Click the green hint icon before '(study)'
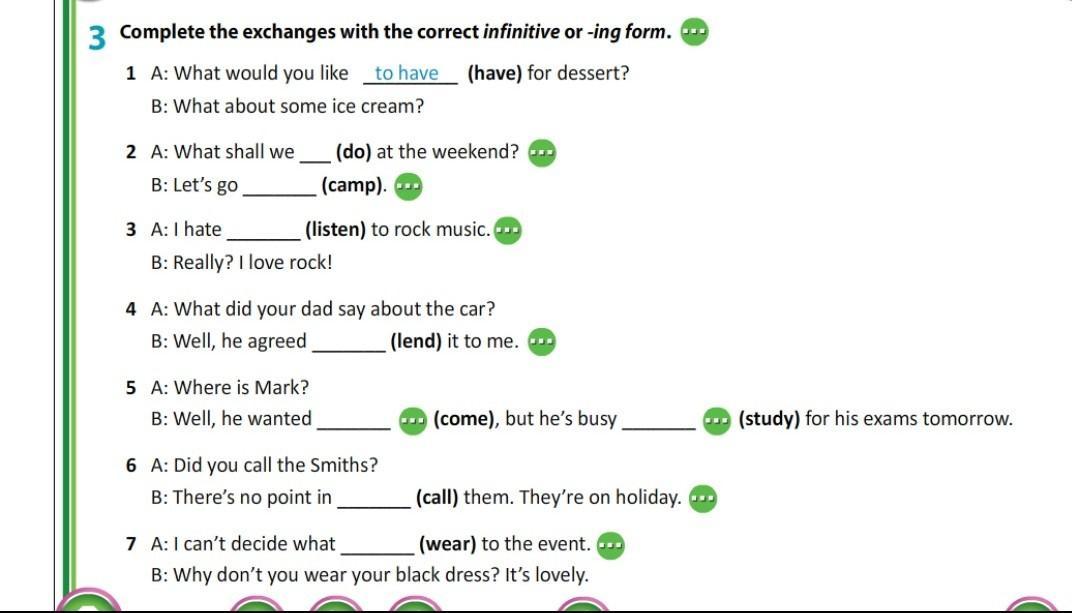The height and width of the screenshot is (613, 1072). pyautogui.click(x=717, y=420)
